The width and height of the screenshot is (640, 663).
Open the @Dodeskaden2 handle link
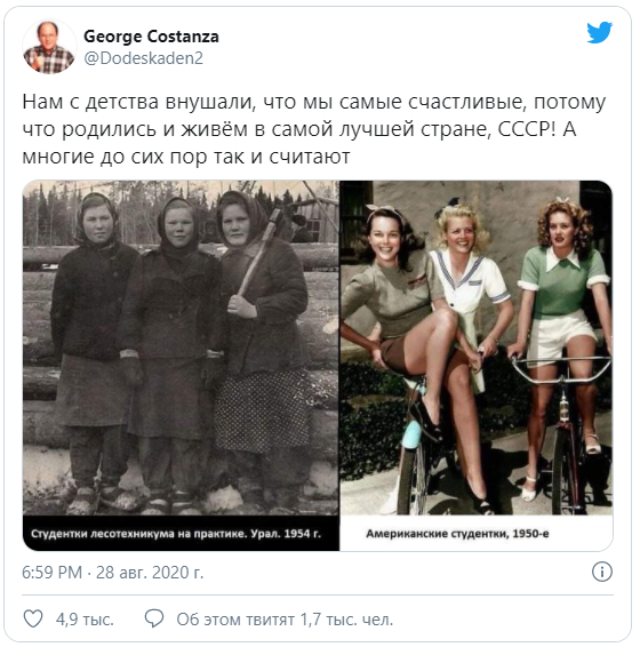point(144,58)
